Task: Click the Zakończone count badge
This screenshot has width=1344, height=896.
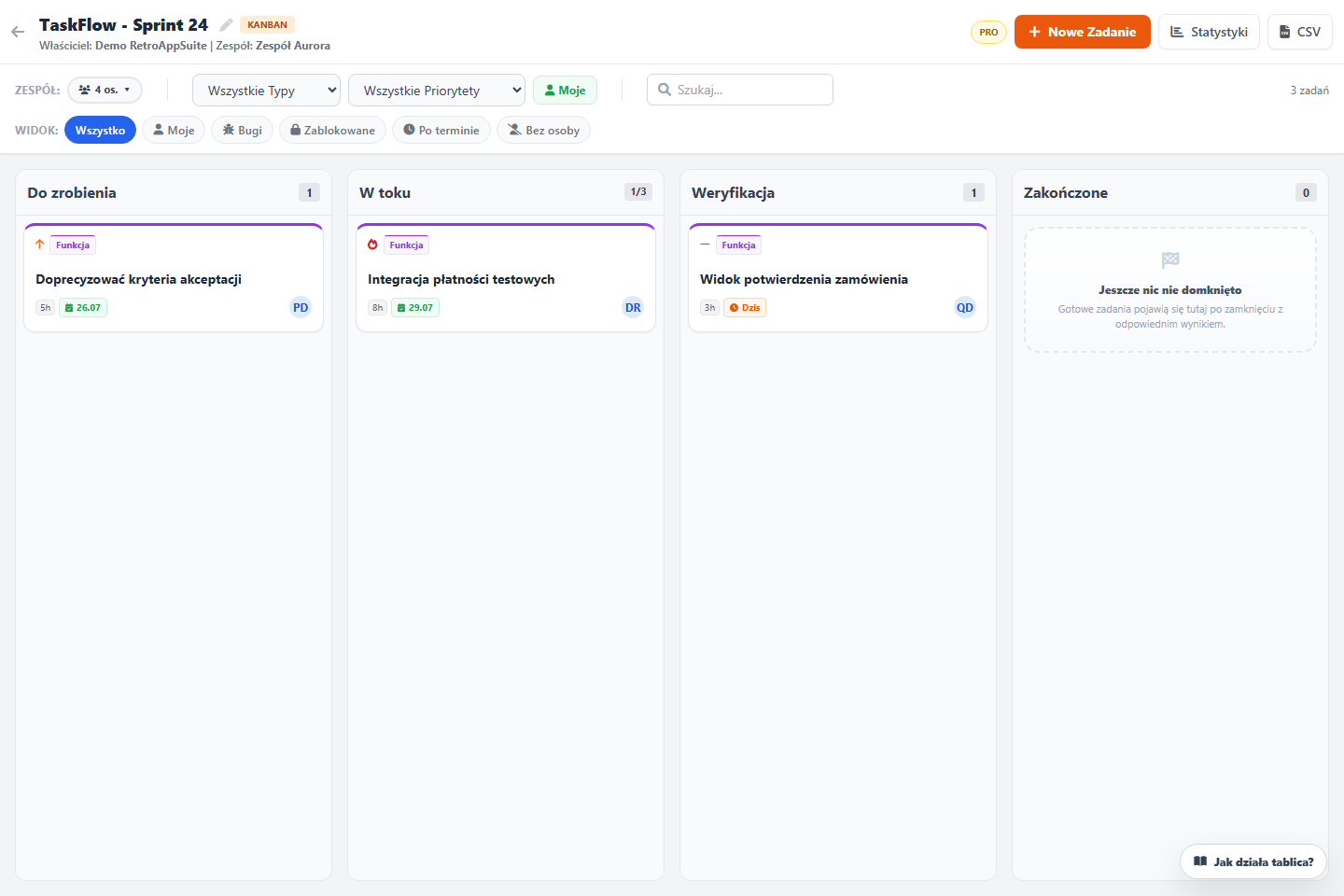Action: [1306, 192]
